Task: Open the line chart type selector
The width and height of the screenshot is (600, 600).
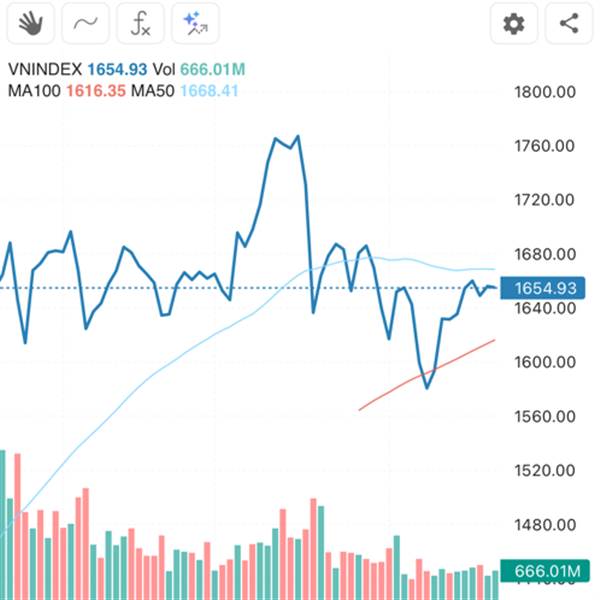Action: point(85,24)
